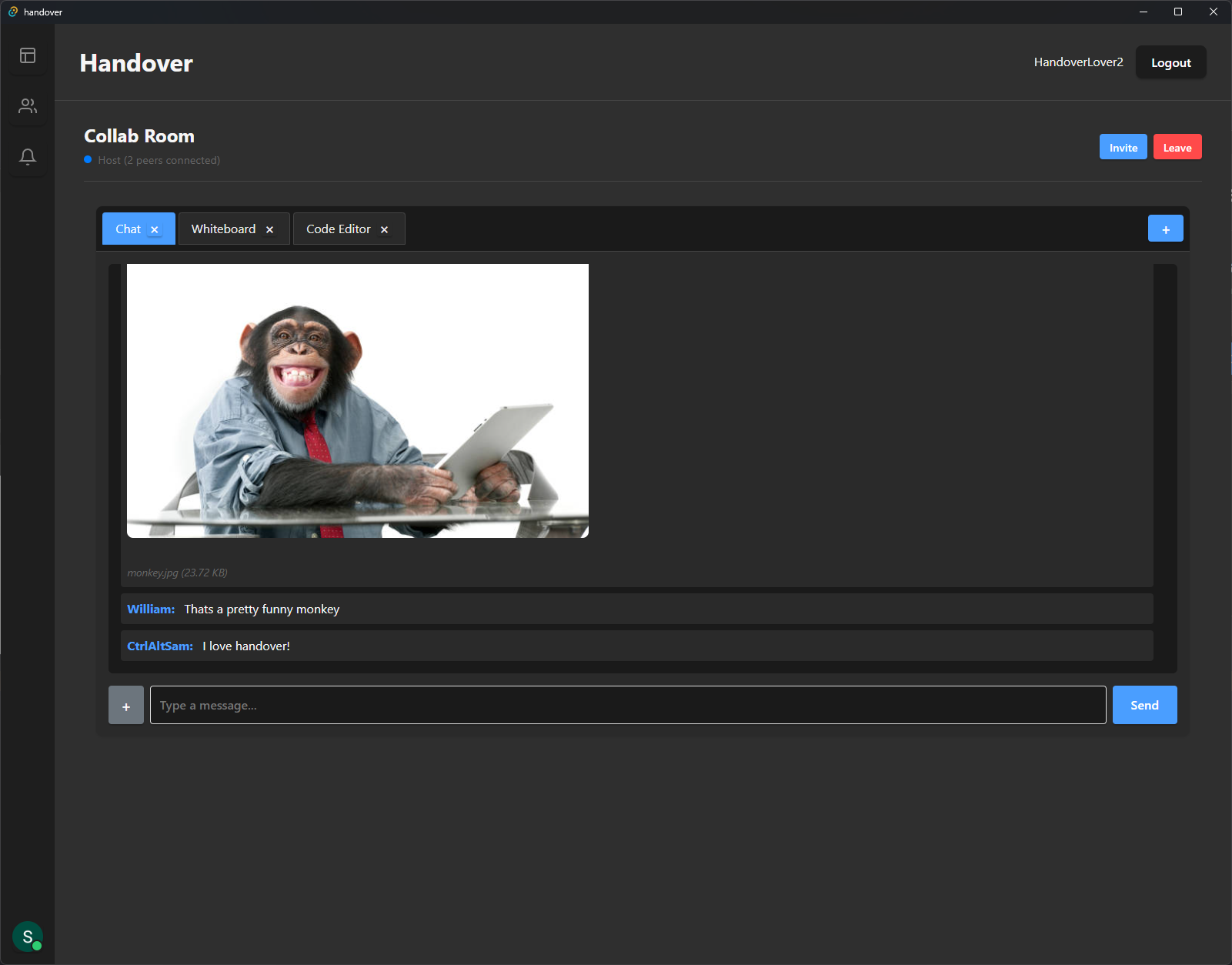Select the peers icon in the sidebar
The image size is (1232, 965).
click(x=28, y=106)
